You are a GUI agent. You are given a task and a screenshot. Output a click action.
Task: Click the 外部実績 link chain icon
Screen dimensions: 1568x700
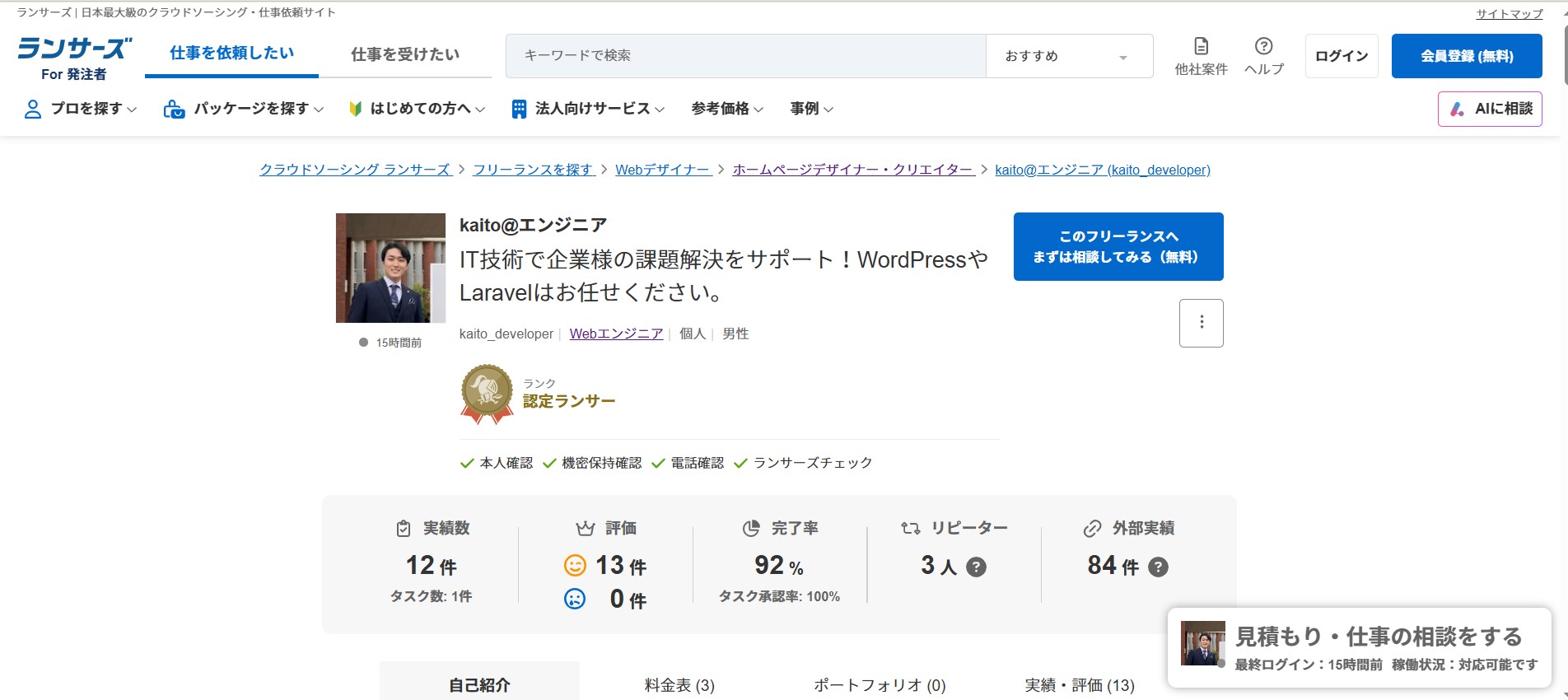point(1093,529)
